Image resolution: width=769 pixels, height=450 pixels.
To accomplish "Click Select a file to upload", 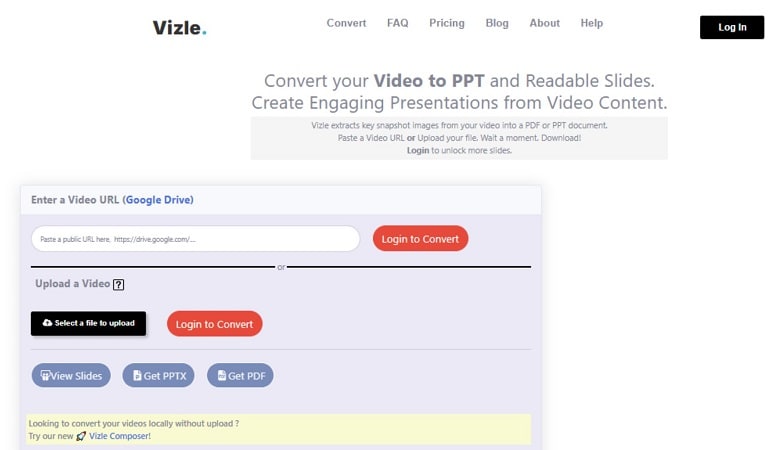I will (x=89, y=323).
